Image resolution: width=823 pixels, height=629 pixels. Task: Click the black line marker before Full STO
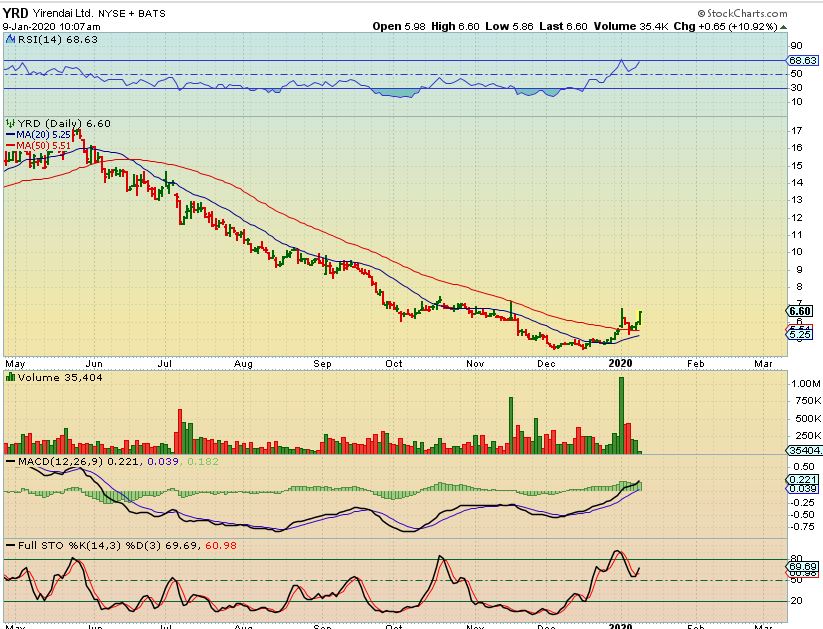click(10, 546)
